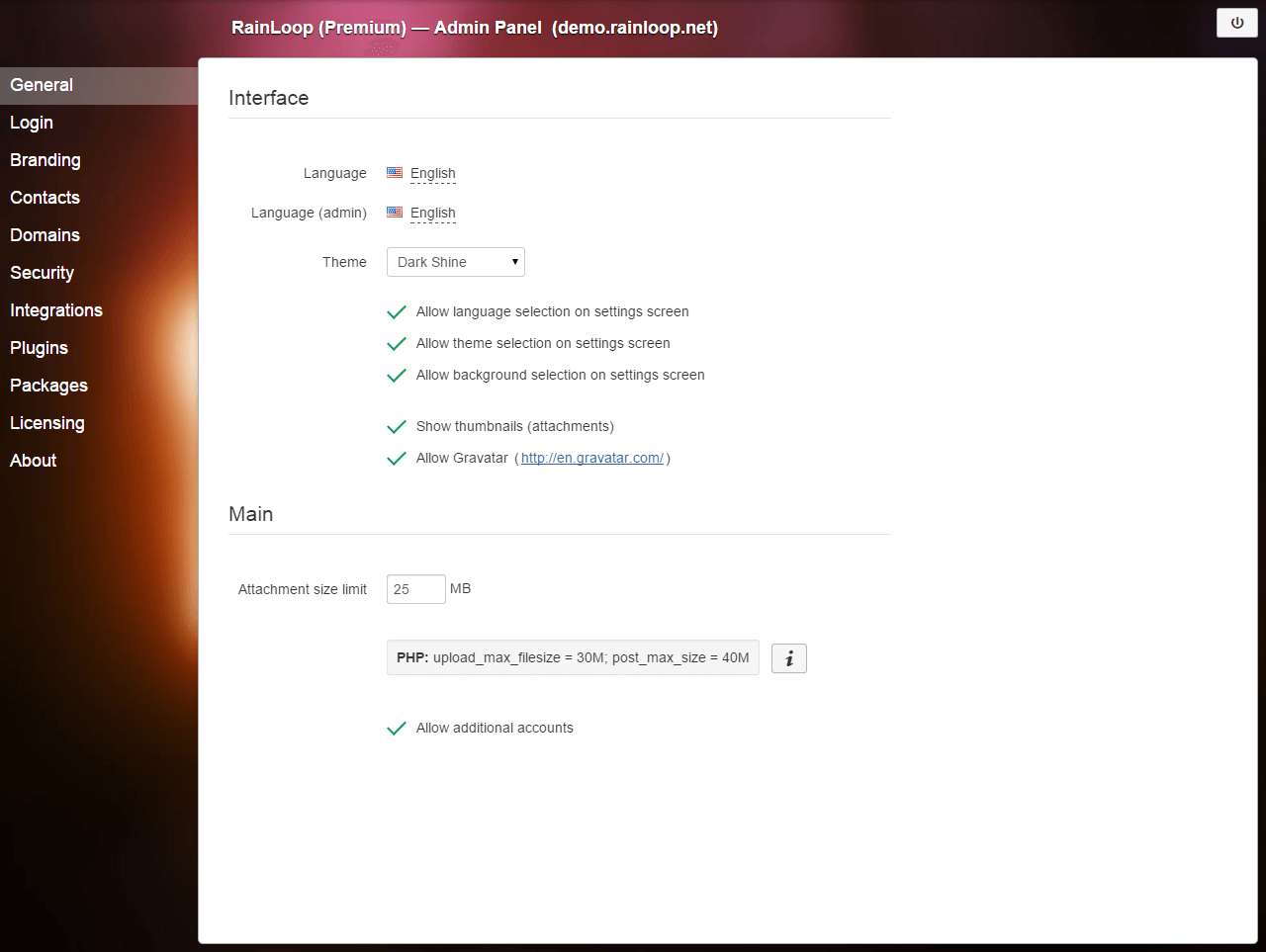Change the Language English selector
The image size is (1266, 952).
(433, 173)
